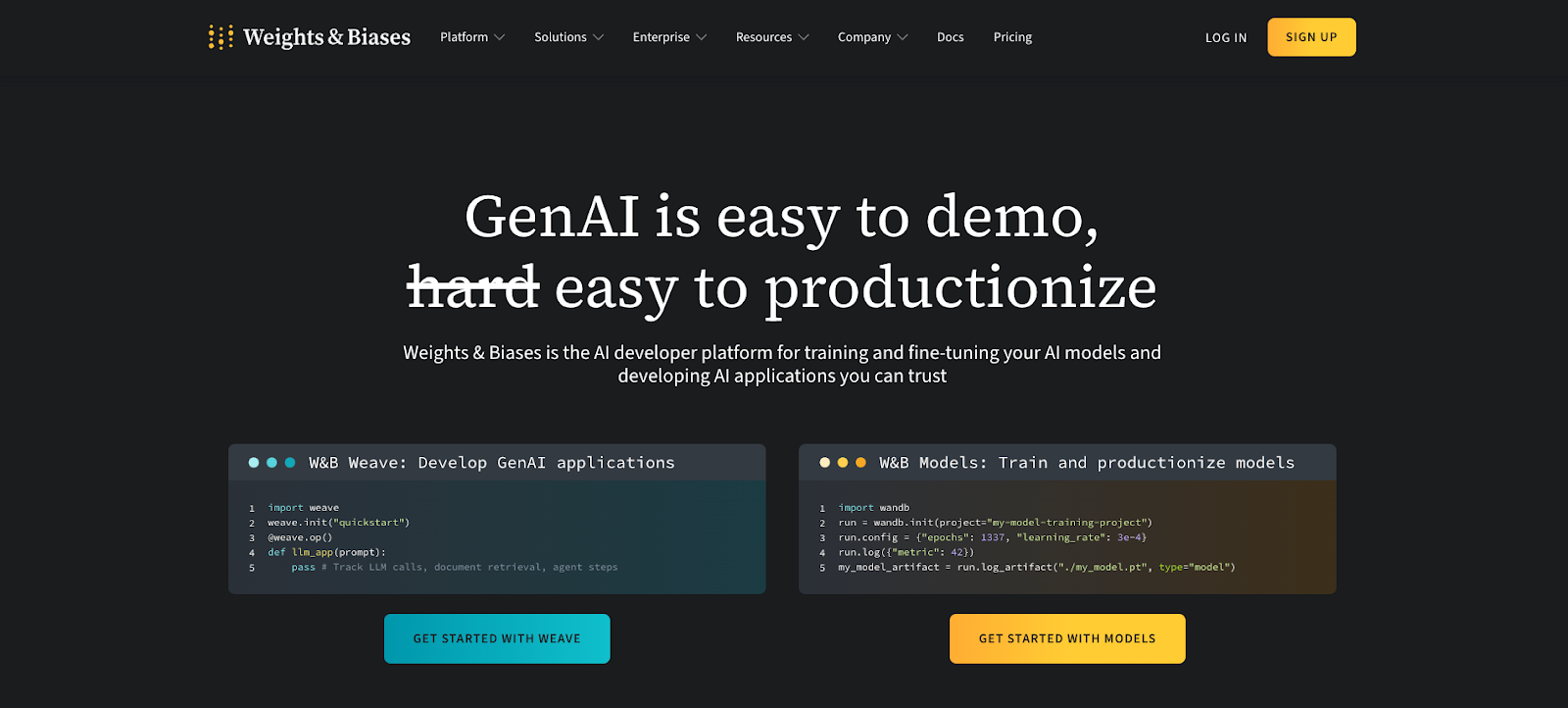Click the 'def llm_app(prompt):' code line

327,552
